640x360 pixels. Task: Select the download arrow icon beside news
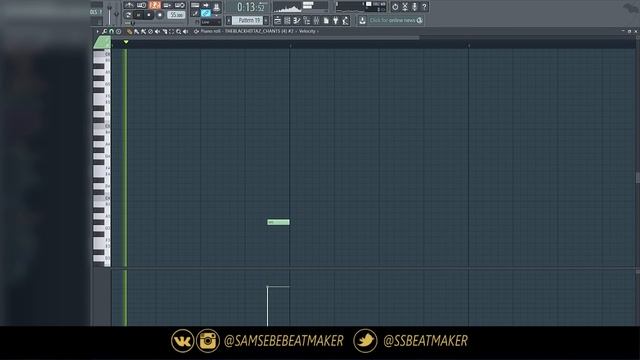pyautogui.click(x=362, y=20)
